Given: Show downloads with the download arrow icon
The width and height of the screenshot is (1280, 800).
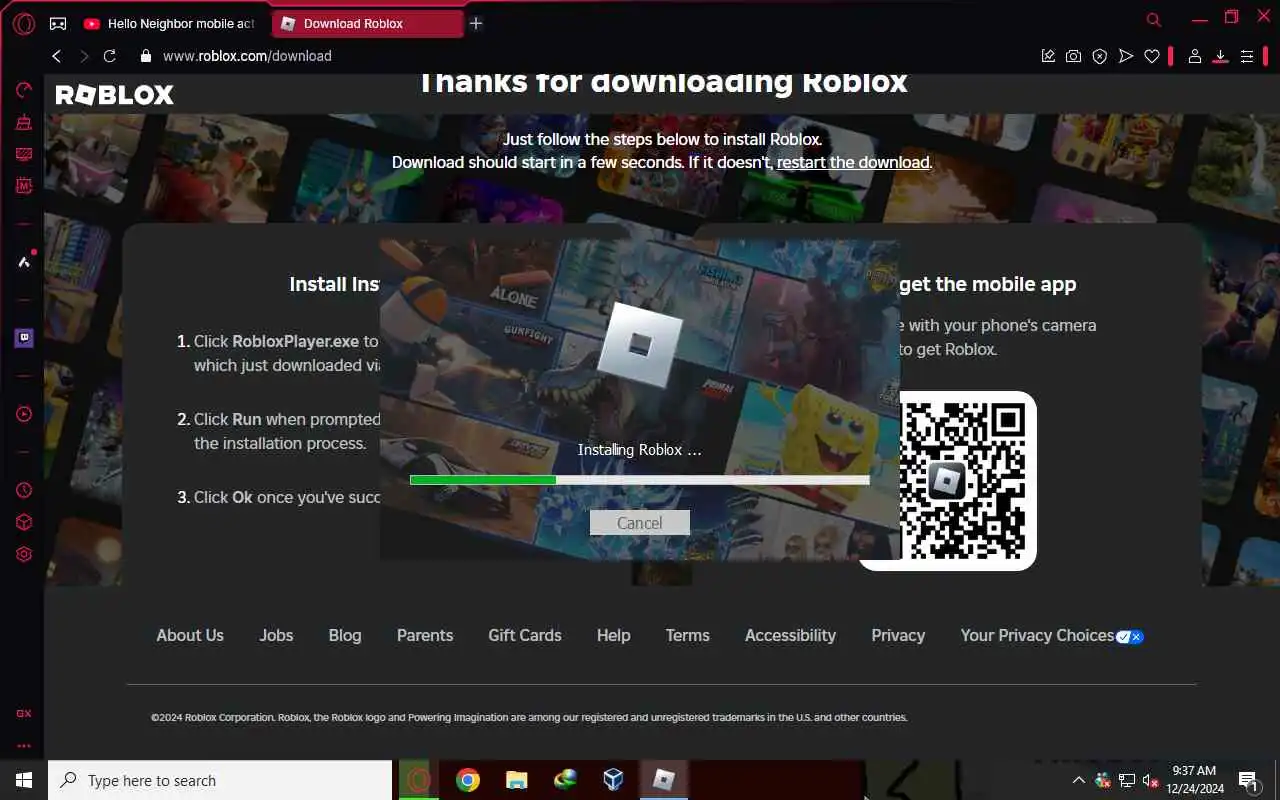Looking at the screenshot, I should click(x=1220, y=56).
